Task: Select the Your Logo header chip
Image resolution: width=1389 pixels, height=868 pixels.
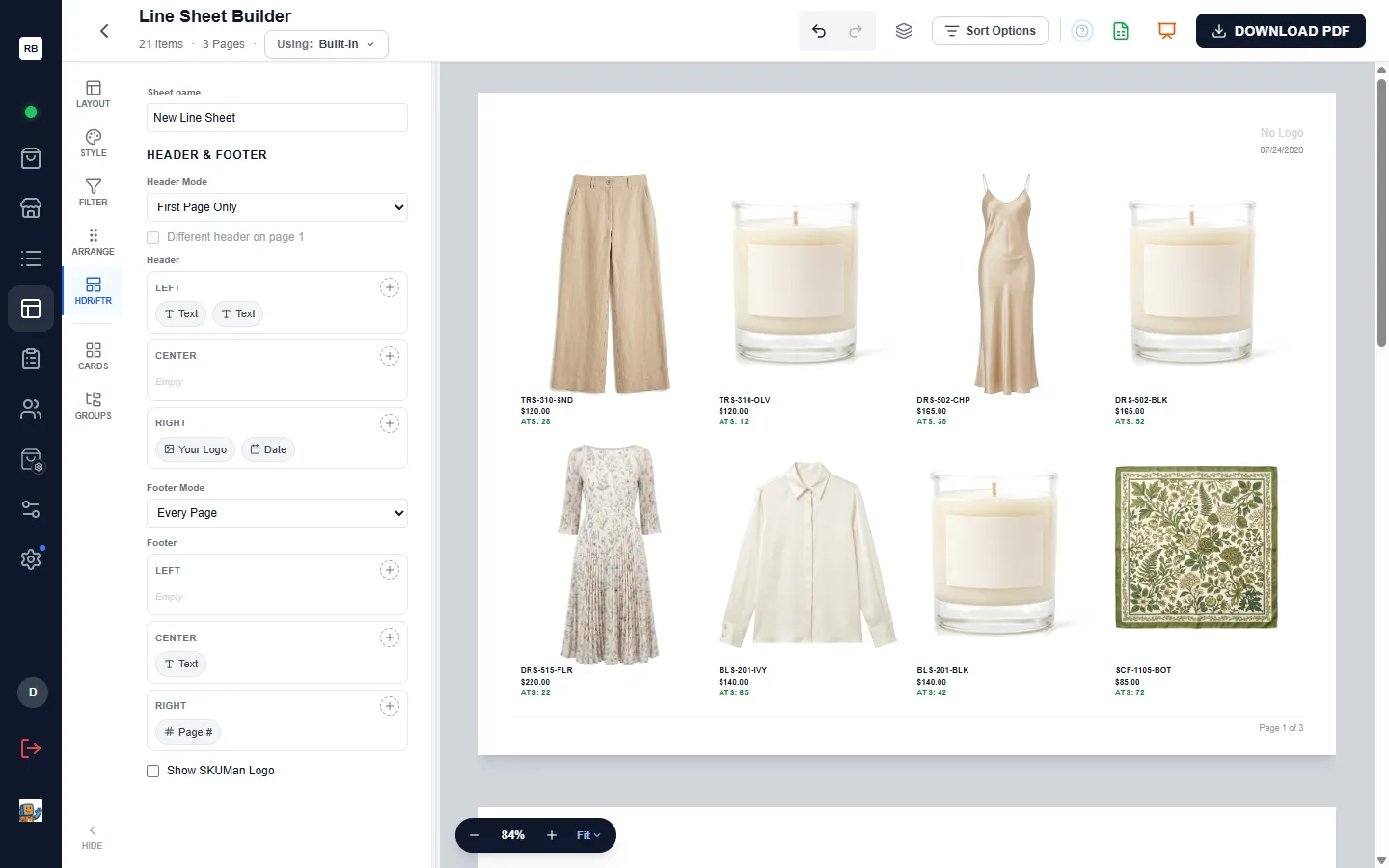Action: 196,449
